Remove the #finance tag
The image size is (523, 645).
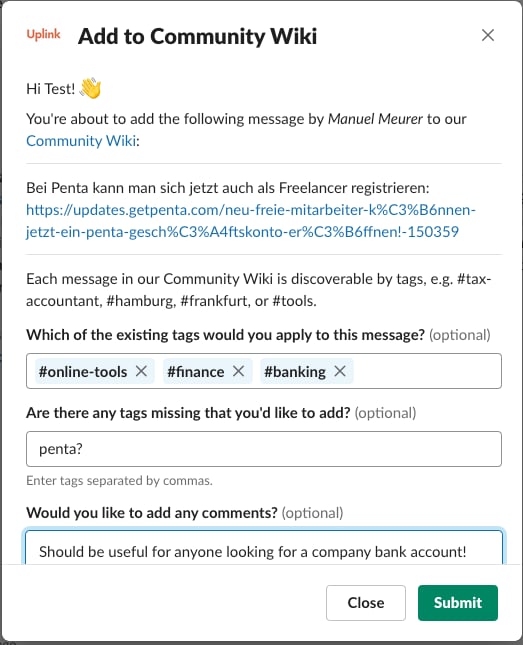pos(239,371)
